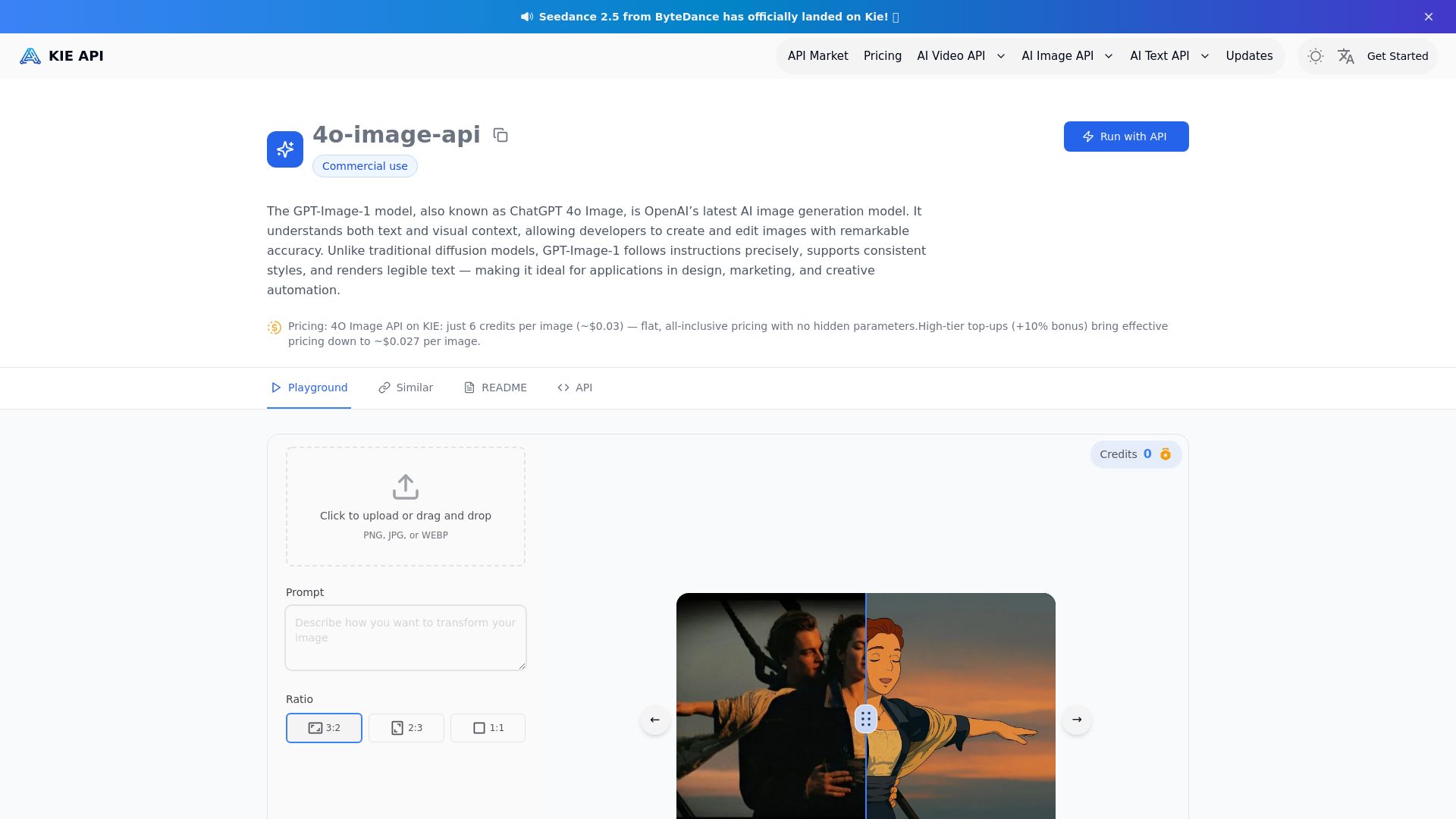Click the image upload drop zone
The height and width of the screenshot is (819, 1456).
(406, 507)
